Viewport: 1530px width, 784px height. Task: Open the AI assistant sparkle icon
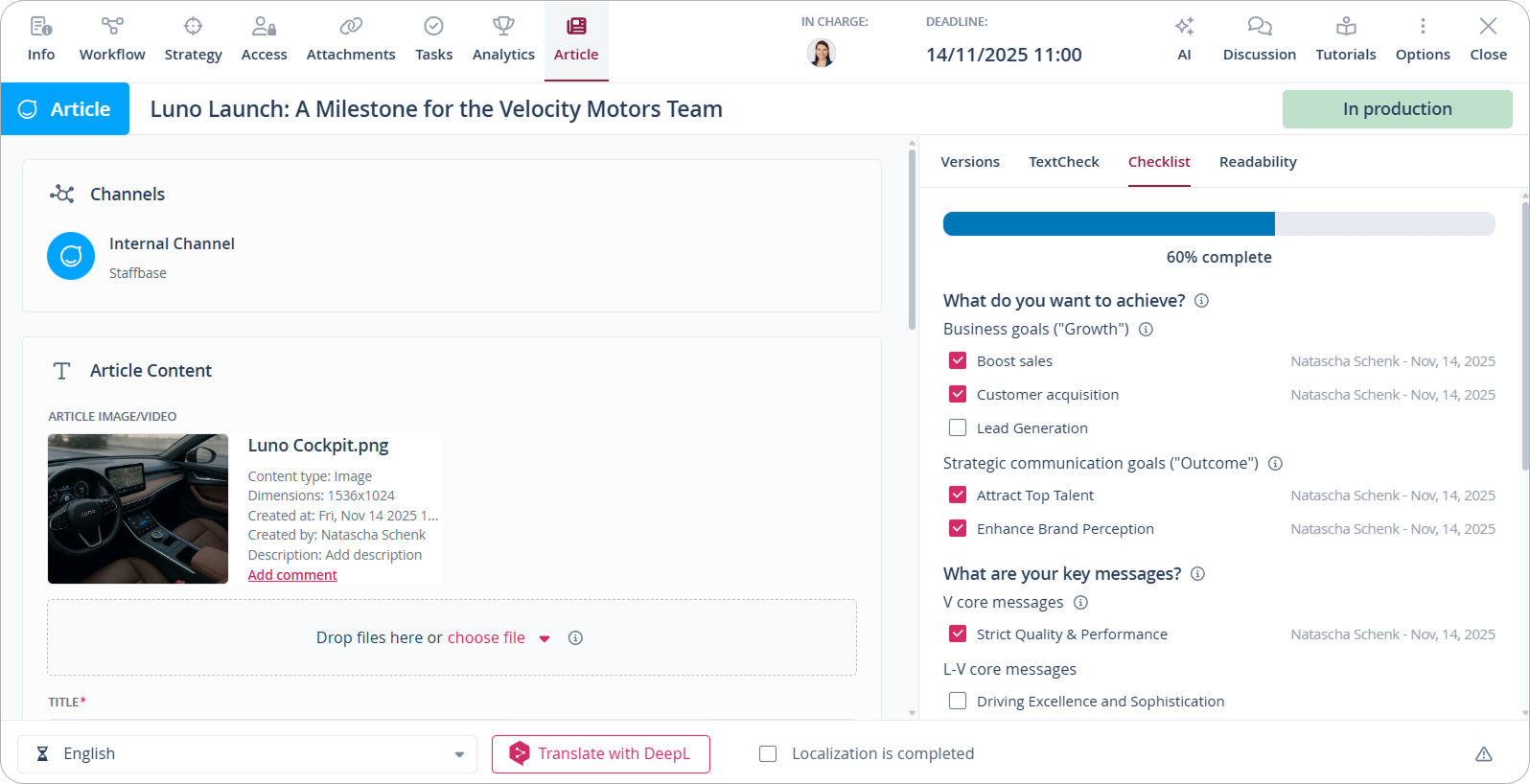pyautogui.click(x=1184, y=27)
